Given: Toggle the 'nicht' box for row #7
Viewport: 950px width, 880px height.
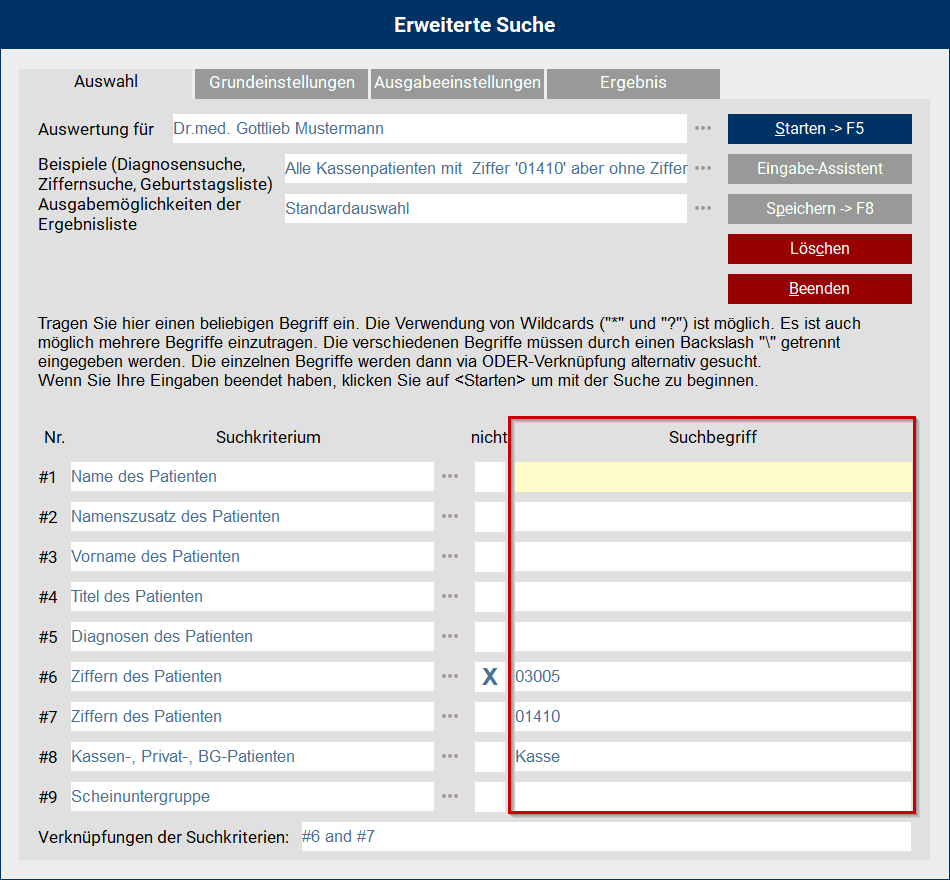Looking at the screenshot, I should [x=490, y=717].
